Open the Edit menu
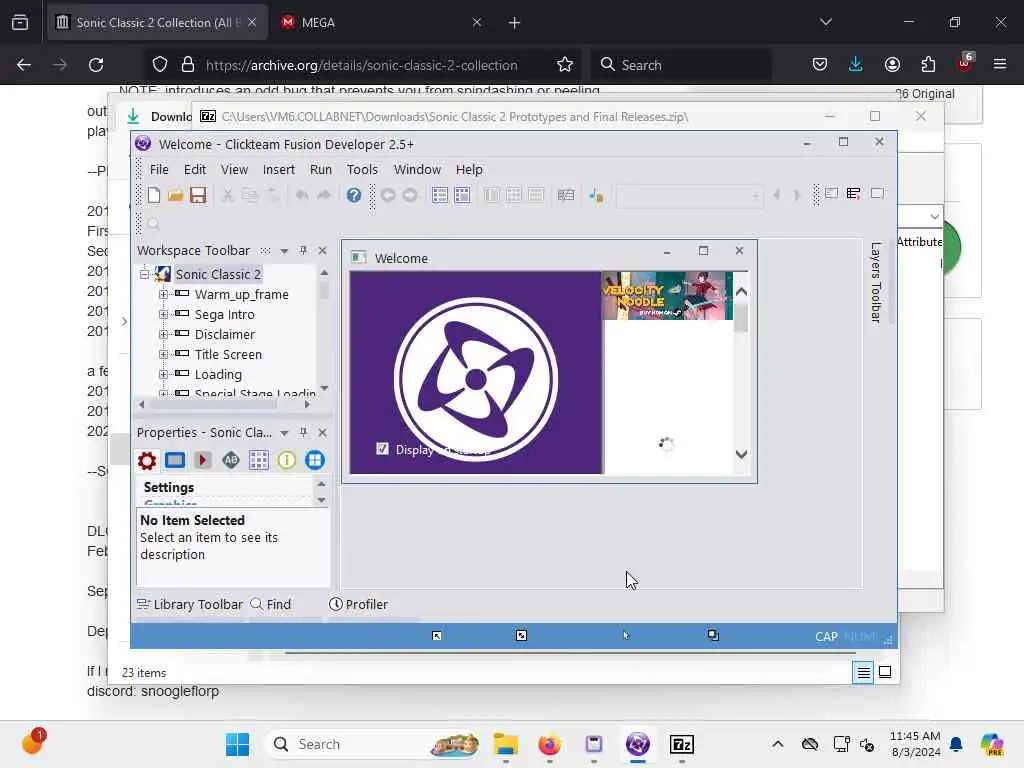The image size is (1024, 768). click(x=195, y=169)
